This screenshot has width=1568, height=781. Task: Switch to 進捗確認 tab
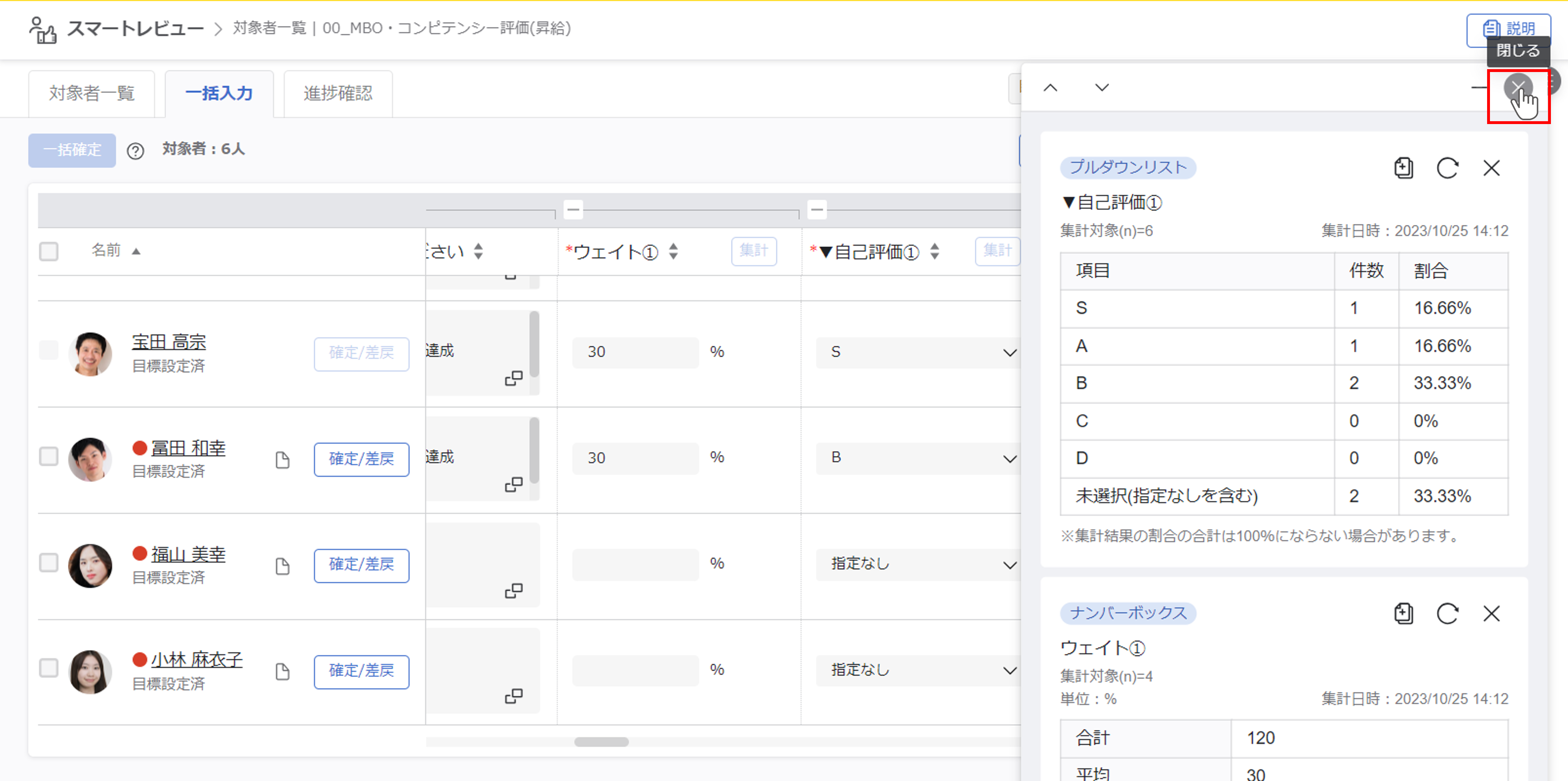(338, 94)
